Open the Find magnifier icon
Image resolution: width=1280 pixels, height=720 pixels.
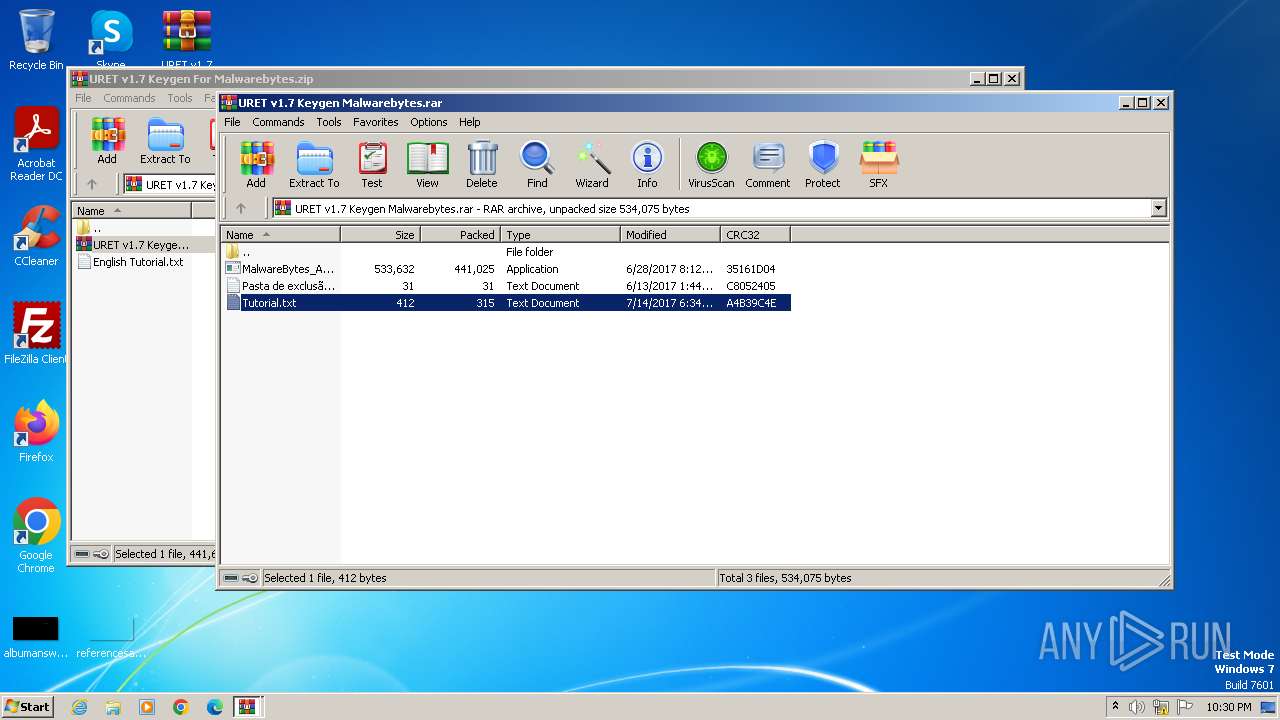tap(537, 165)
